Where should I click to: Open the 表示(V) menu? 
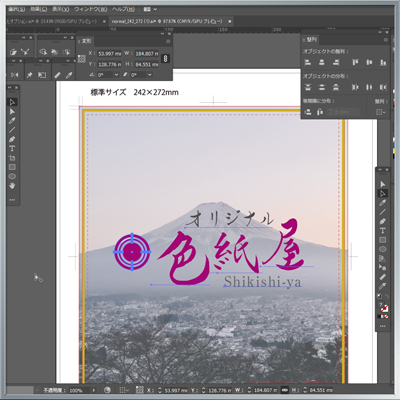(61, 9)
